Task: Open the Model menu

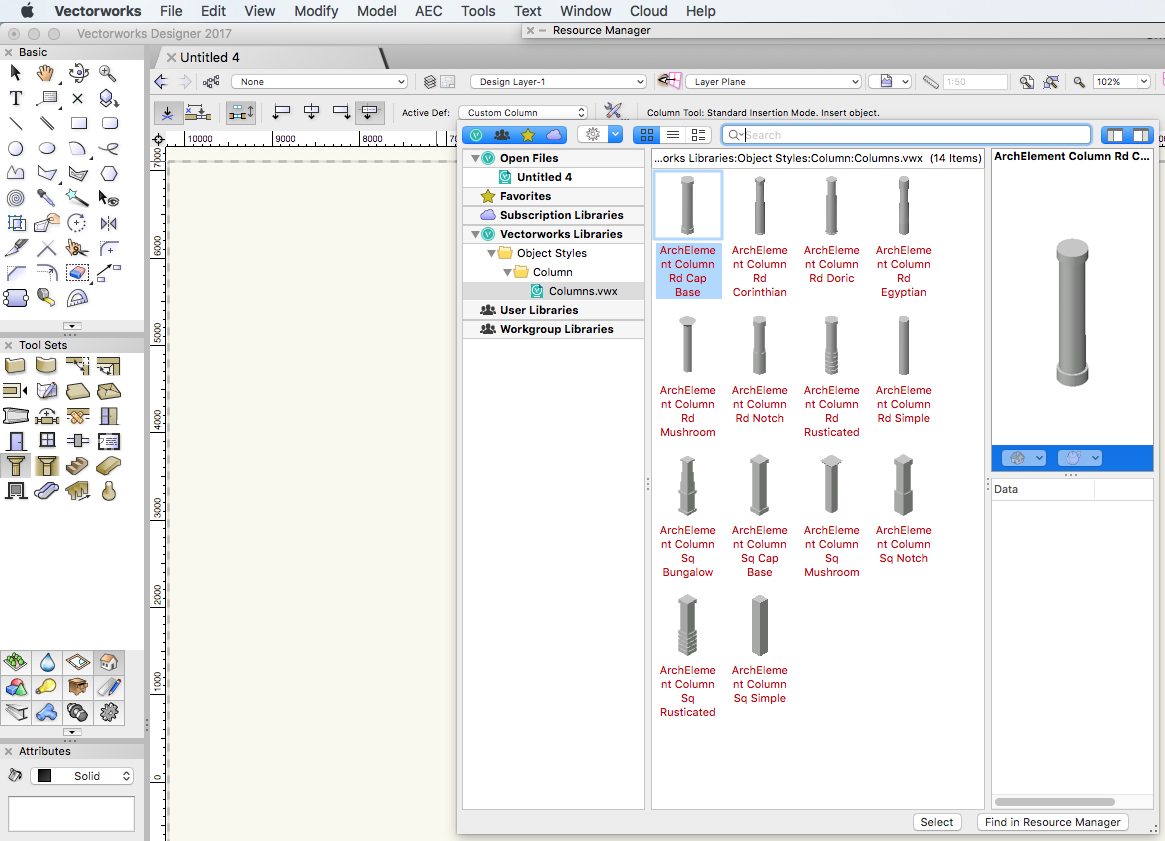Action: pos(377,11)
